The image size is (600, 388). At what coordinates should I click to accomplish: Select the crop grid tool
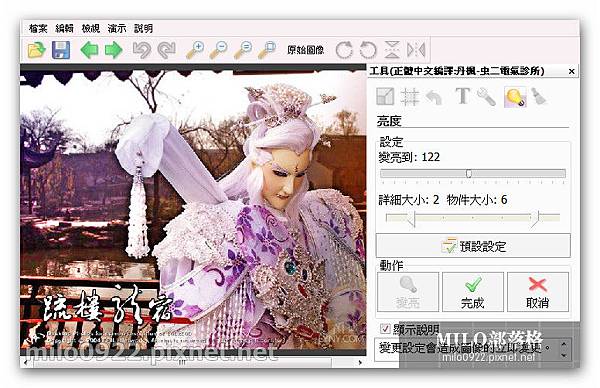[x=410, y=96]
